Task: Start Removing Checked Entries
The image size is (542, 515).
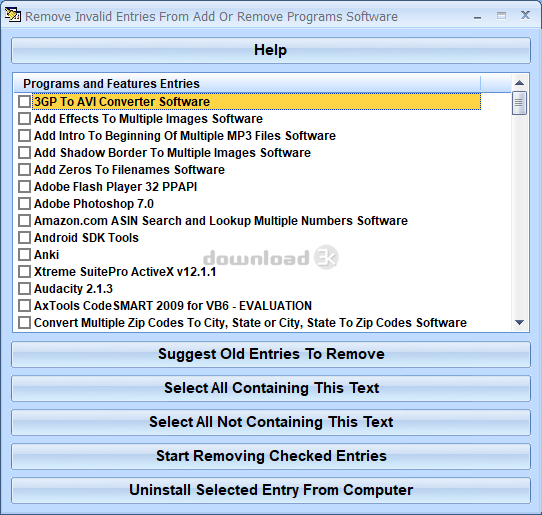Action: point(271,456)
